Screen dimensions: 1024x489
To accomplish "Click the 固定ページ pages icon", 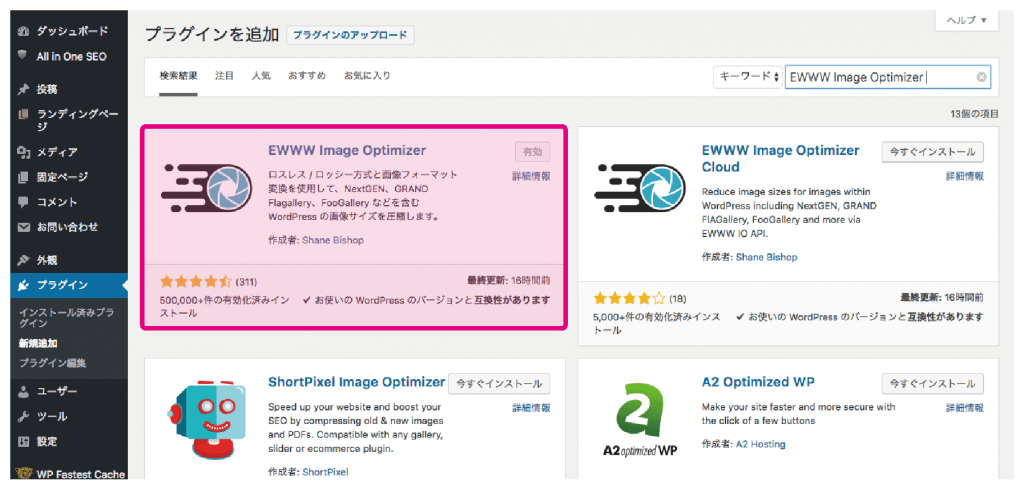I will click(x=24, y=177).
